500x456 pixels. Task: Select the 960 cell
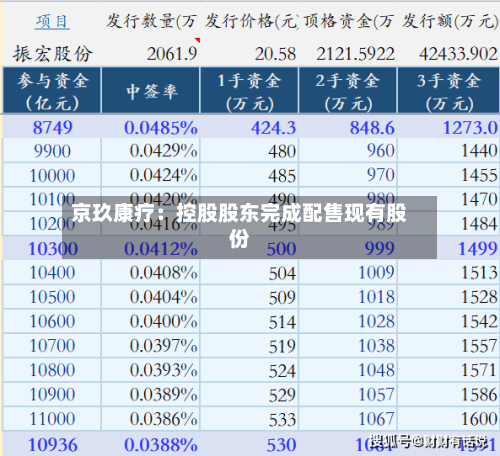point(348,150)
